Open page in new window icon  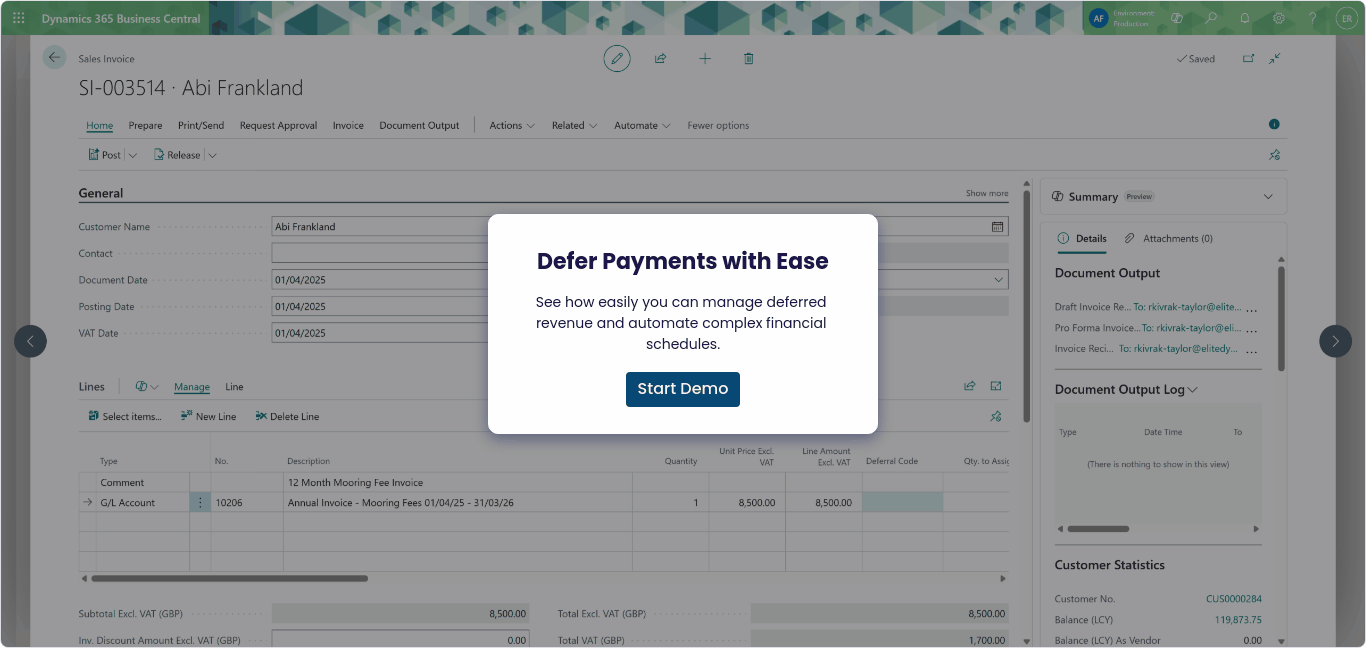tap(1248, 59)
